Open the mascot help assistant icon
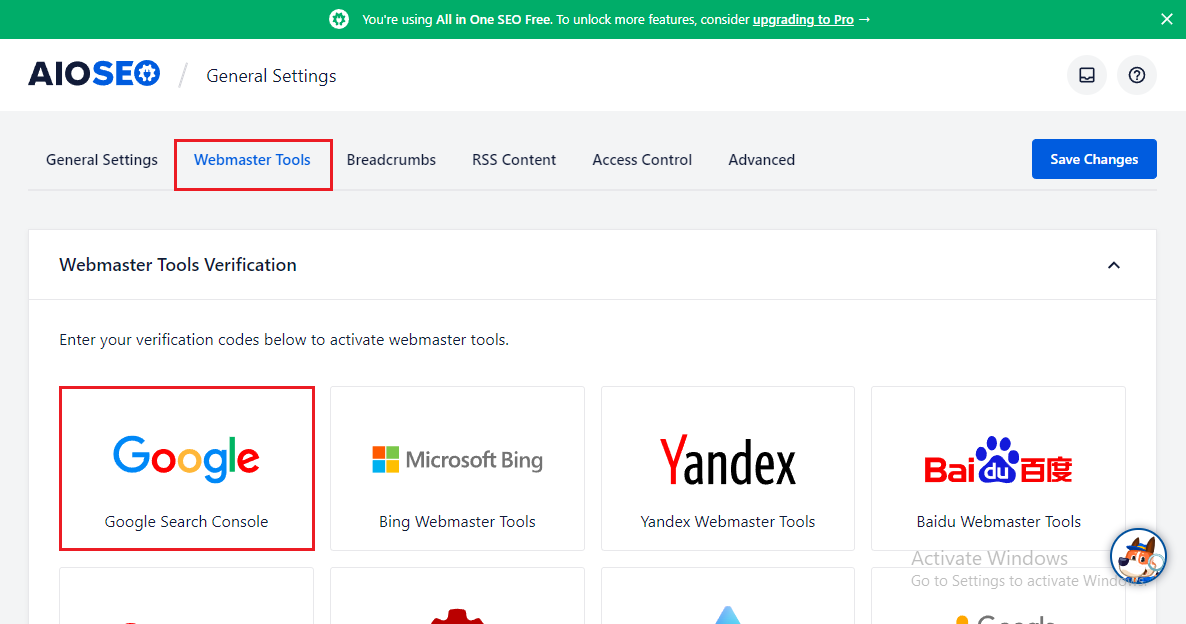1186x624 pixels. [1139, 557]
